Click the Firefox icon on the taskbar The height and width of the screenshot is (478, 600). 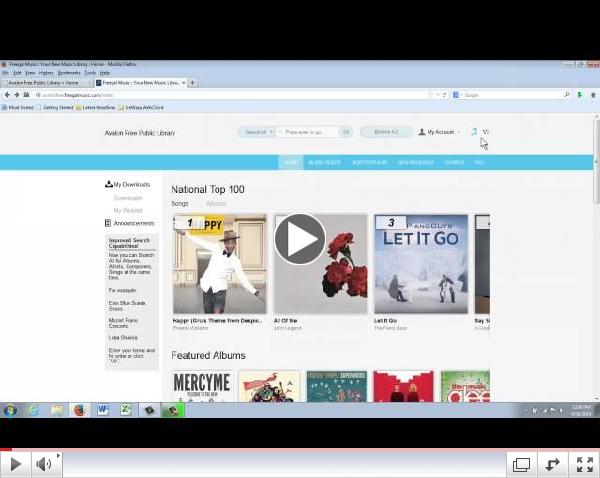pyautogui.click(x=80, y=410)
